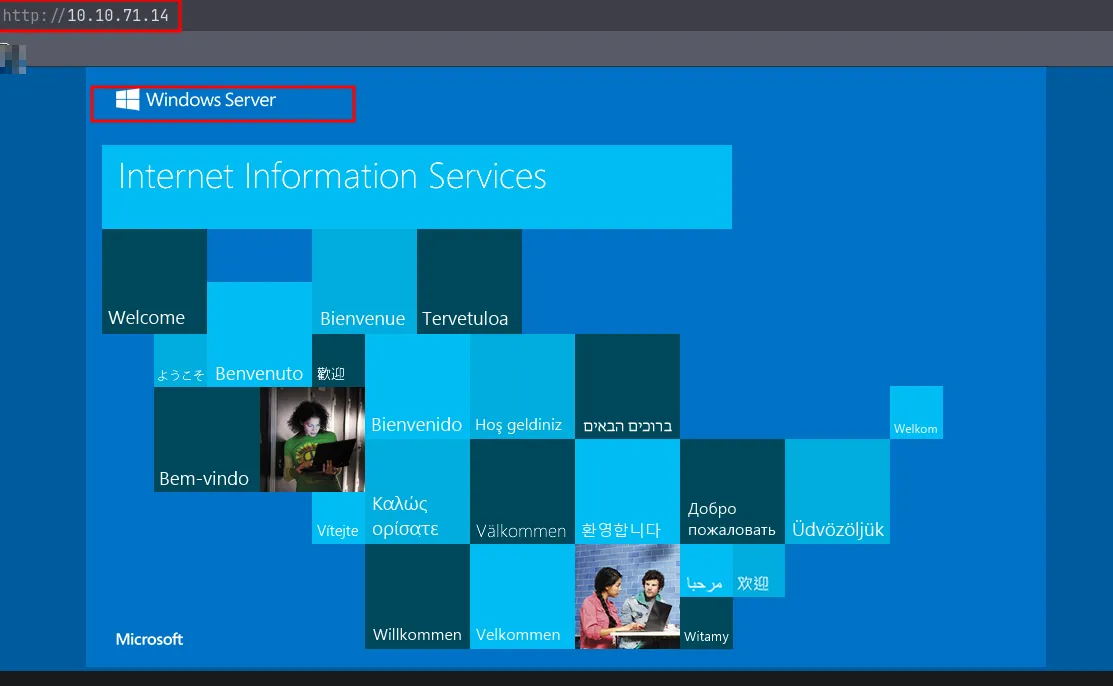
Task: Click the German Willkommen tile
Action: click(x=417, y=597)
